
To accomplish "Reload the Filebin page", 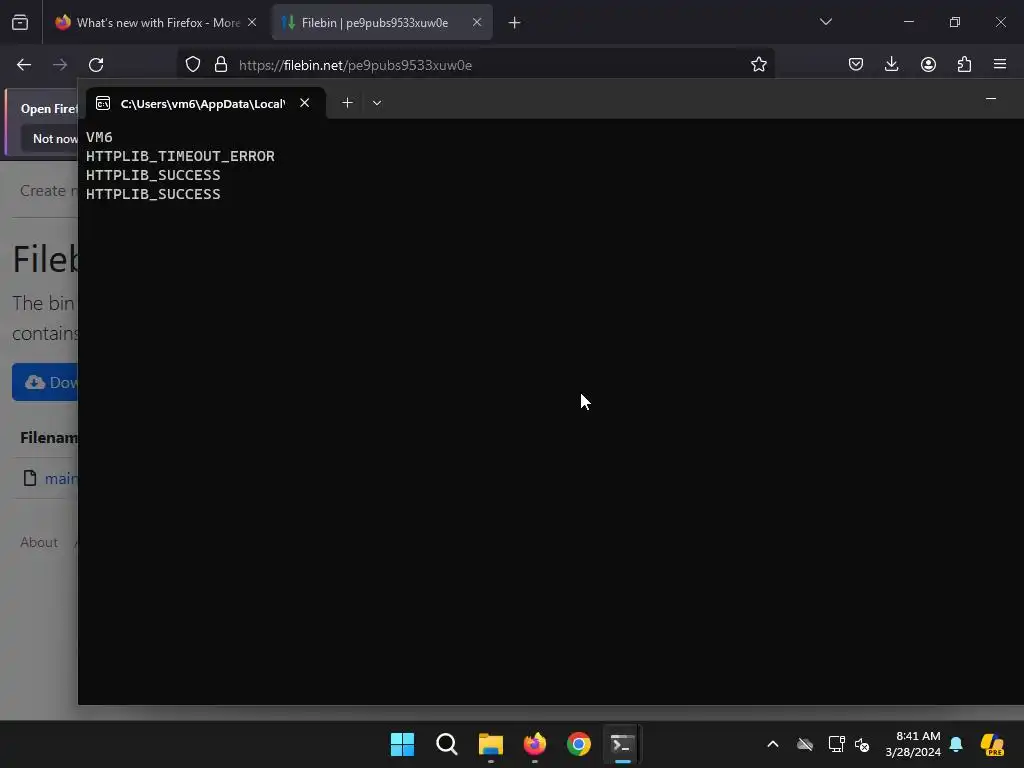I will point(96,65).
